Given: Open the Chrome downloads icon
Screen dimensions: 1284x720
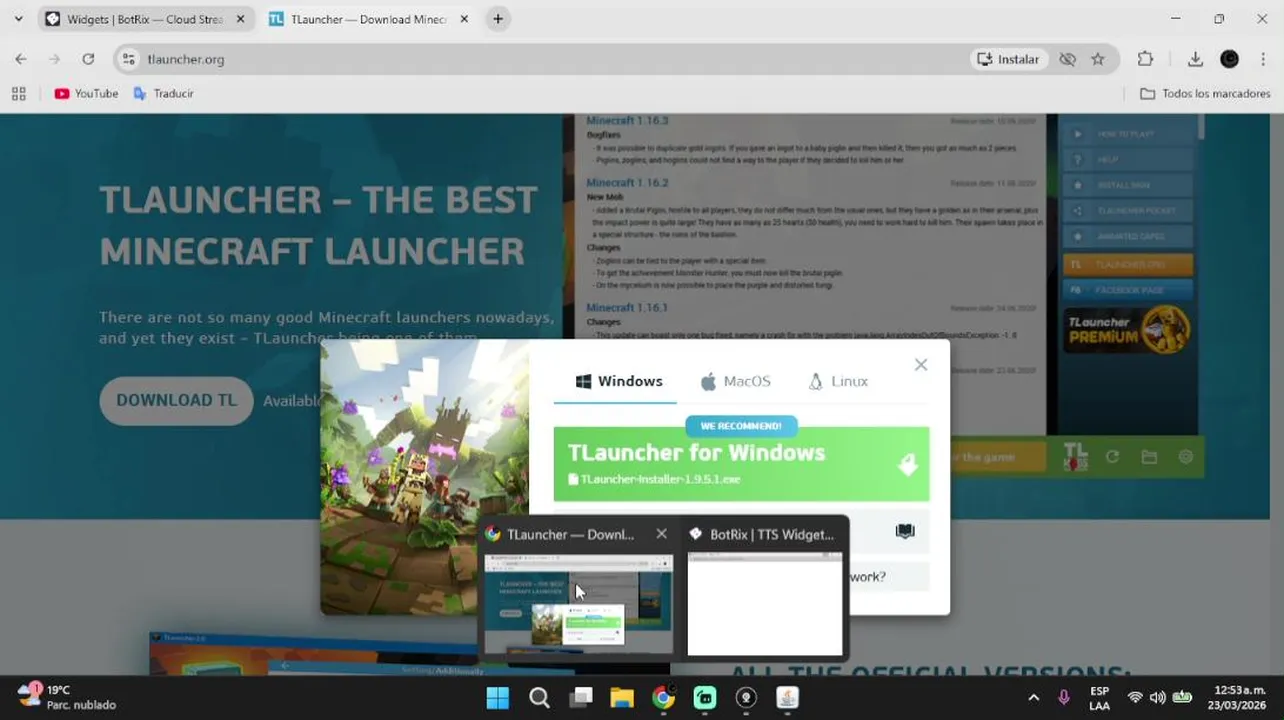Looking at the screenshot, I should coord(1195,59).
